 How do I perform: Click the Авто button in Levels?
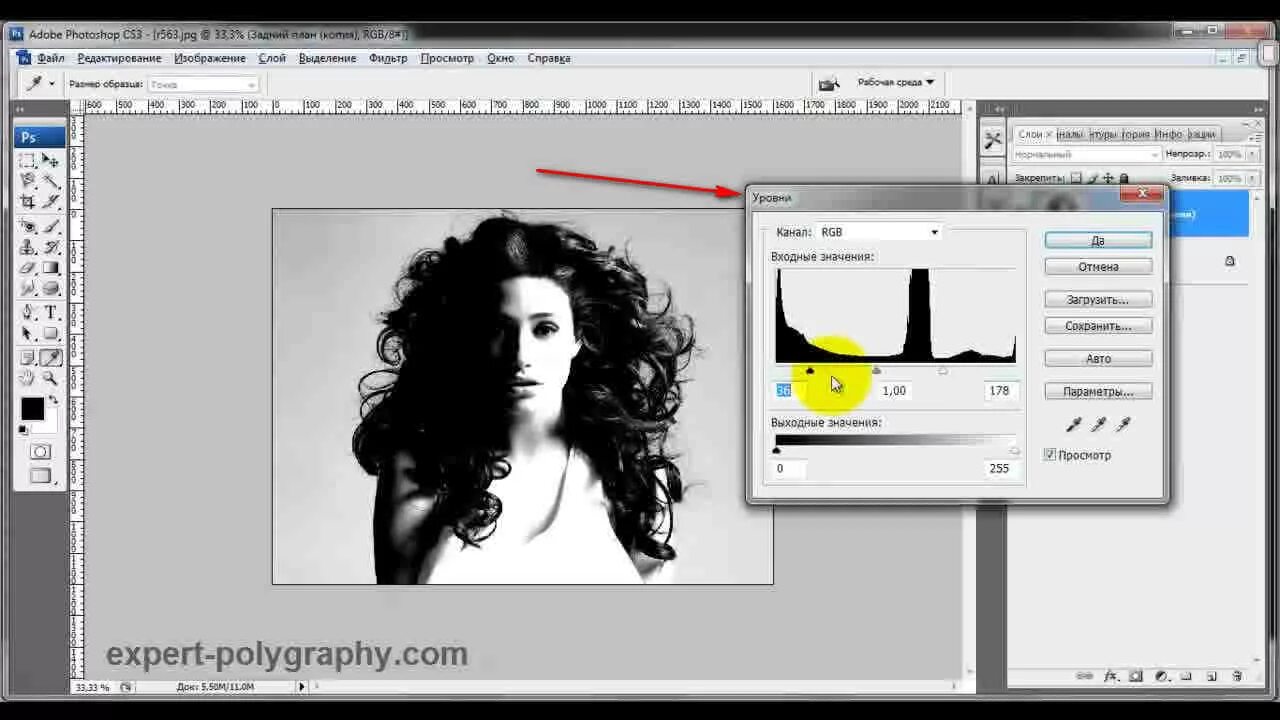coord(1098,358)
